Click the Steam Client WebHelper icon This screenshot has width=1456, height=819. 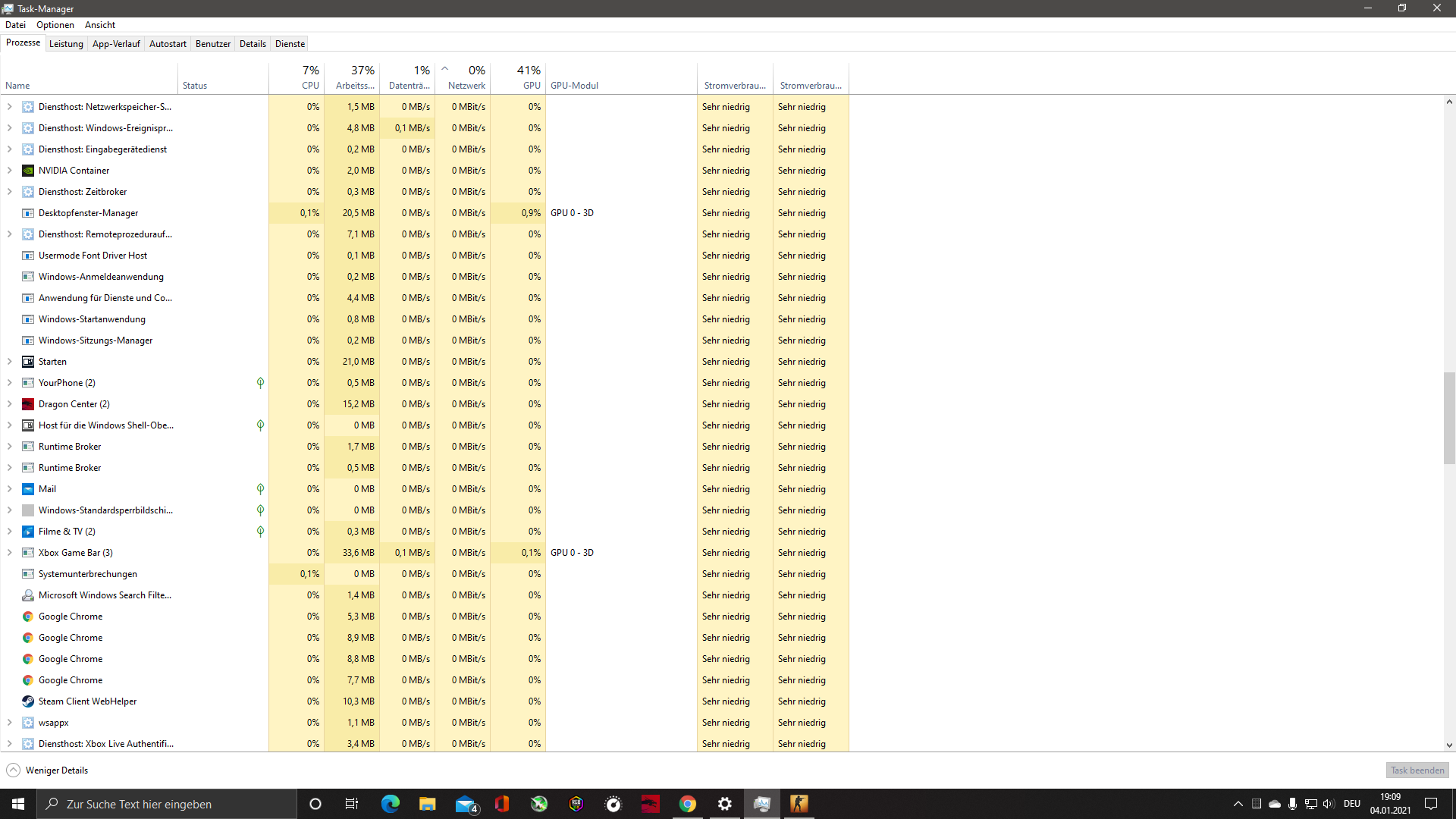pos(28,701)
